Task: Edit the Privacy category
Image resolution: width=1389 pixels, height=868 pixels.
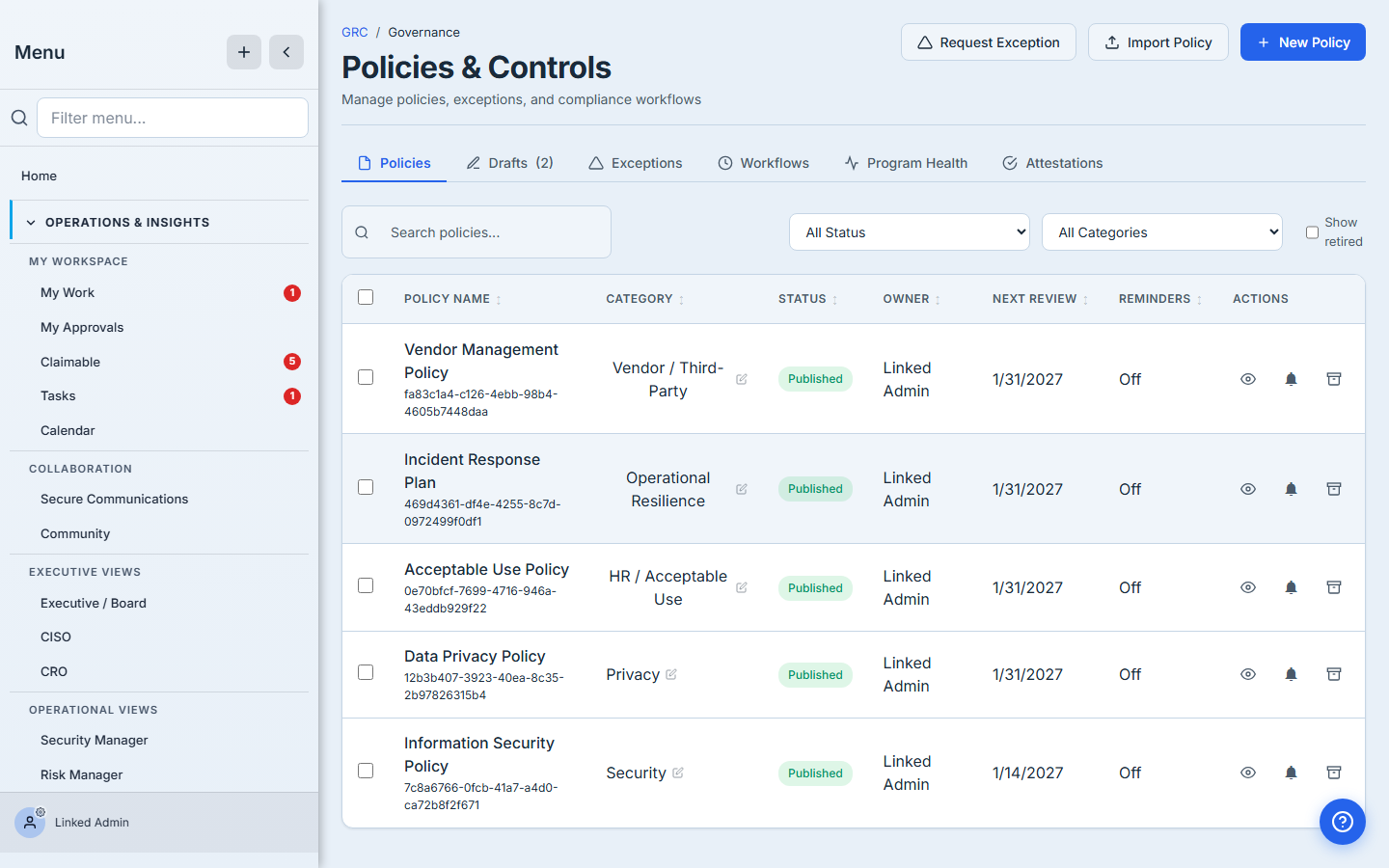Action: point(671,674)
